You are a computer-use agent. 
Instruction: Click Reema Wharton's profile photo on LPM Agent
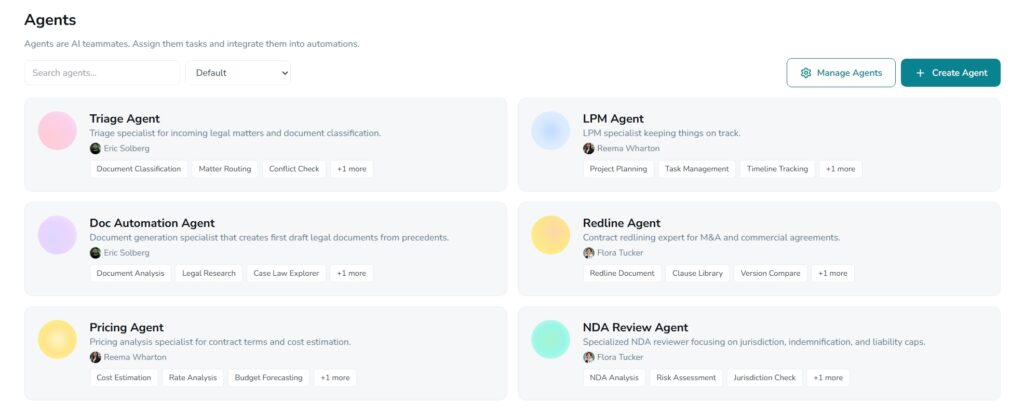(589, 148)
